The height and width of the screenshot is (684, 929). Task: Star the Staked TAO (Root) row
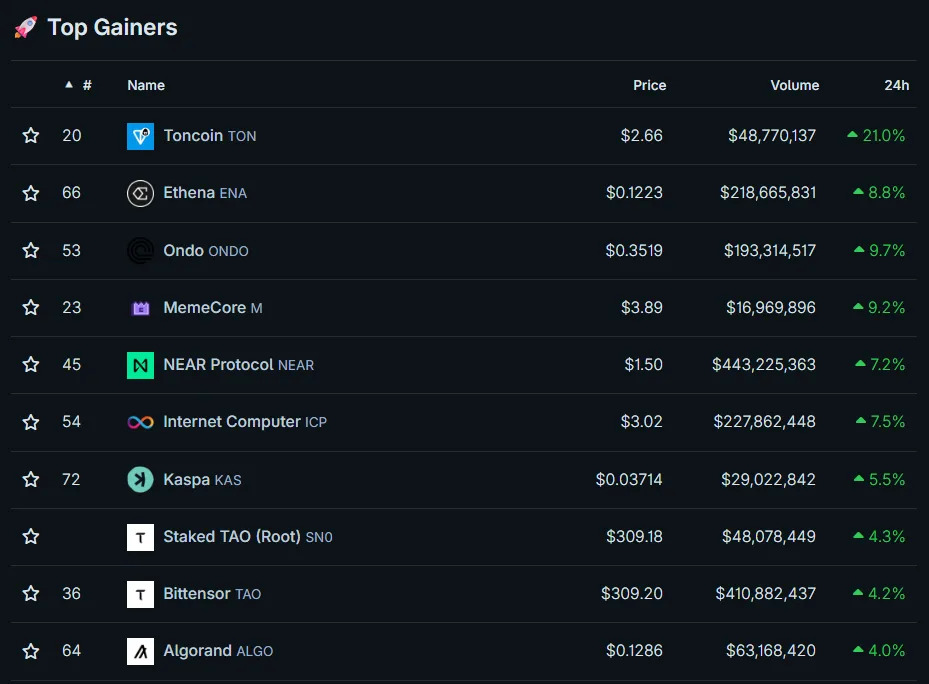(31, 536)
